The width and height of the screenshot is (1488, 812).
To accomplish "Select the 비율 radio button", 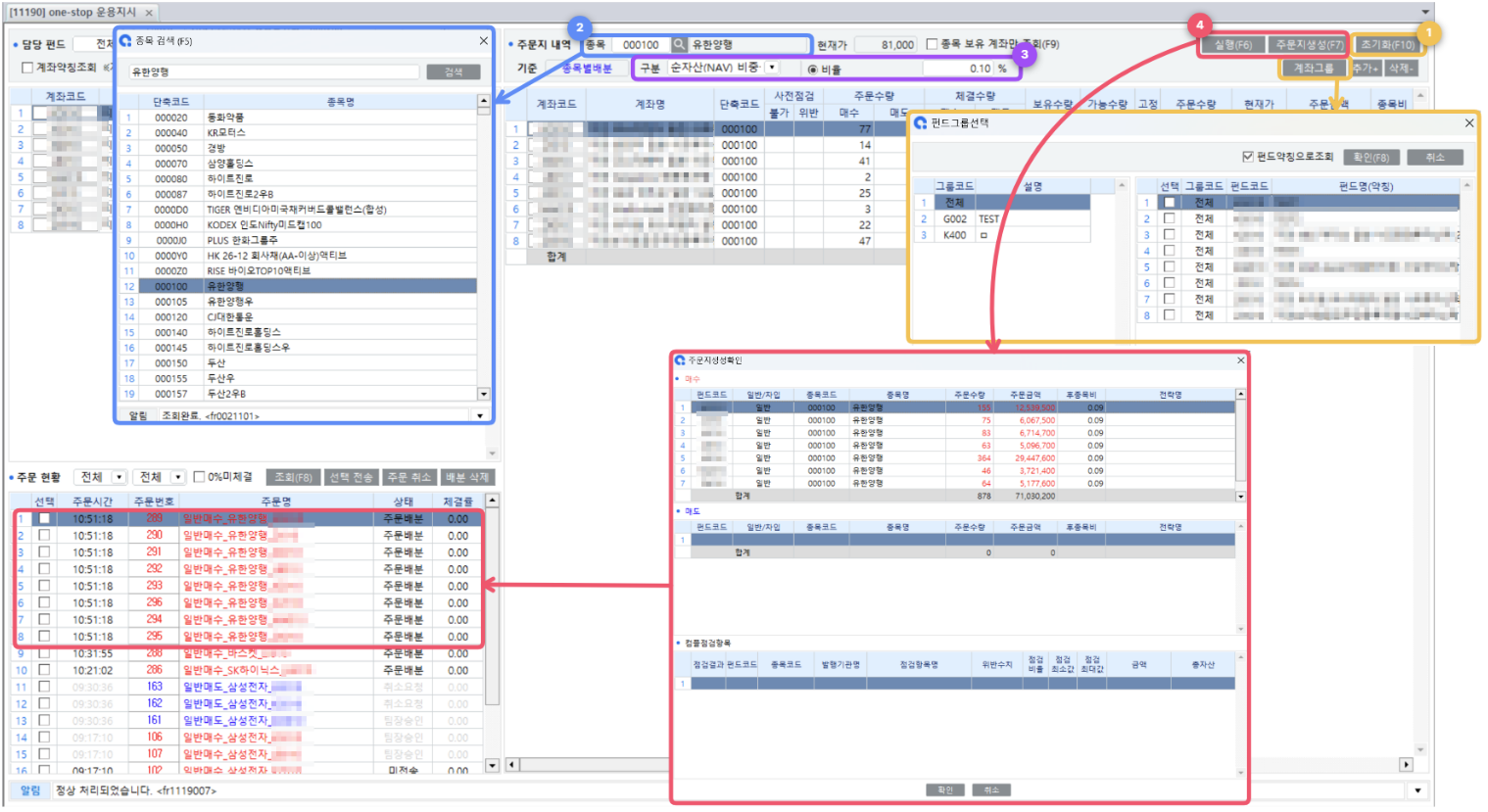I will (x=812, y=69).
